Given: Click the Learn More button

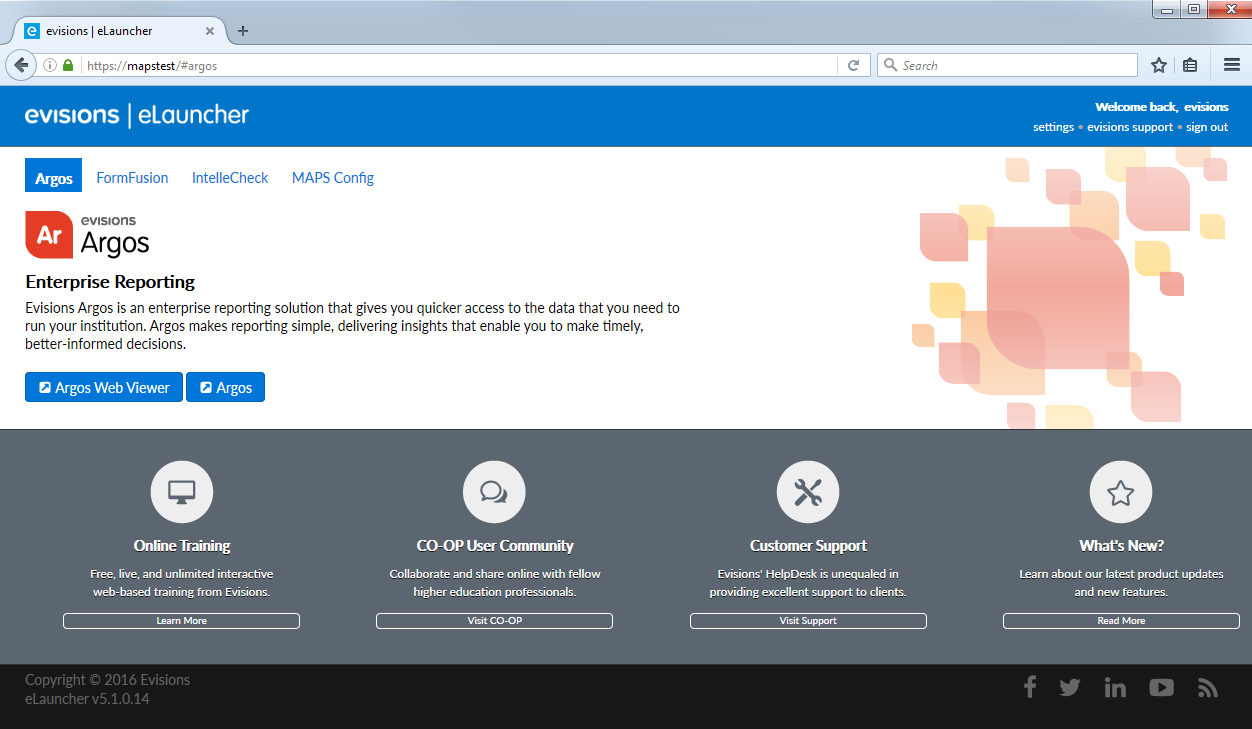Looking at the screenshot, I should click(181, 621).
